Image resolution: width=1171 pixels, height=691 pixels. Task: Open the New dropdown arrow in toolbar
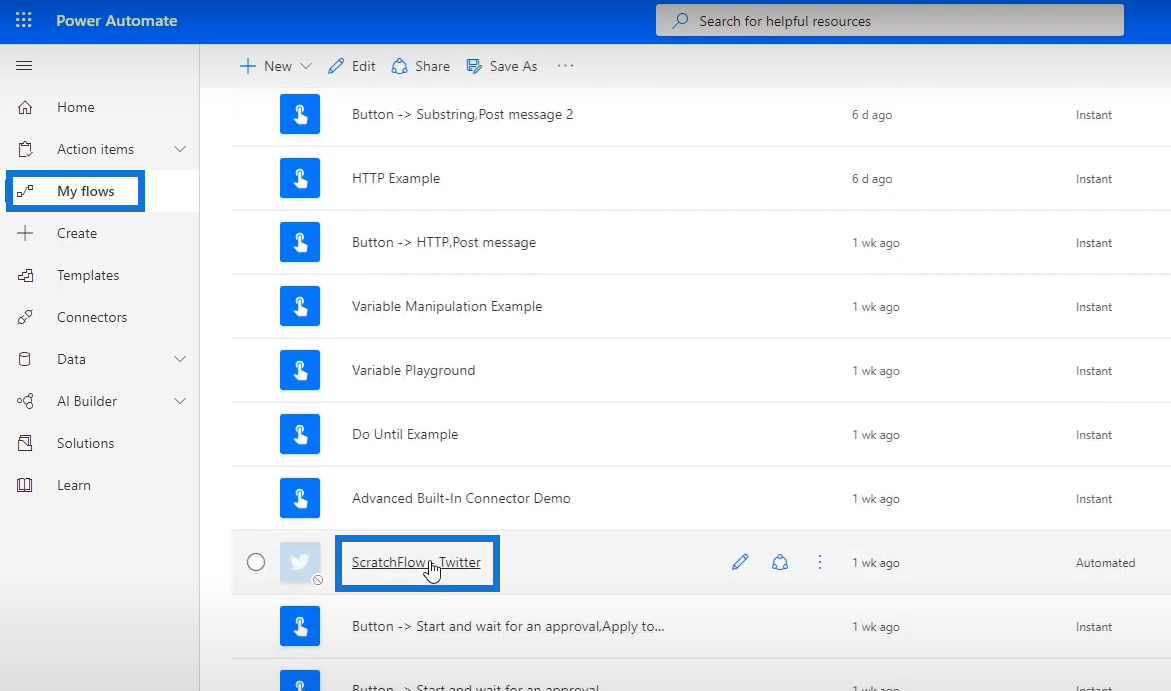tap(305, 66)
